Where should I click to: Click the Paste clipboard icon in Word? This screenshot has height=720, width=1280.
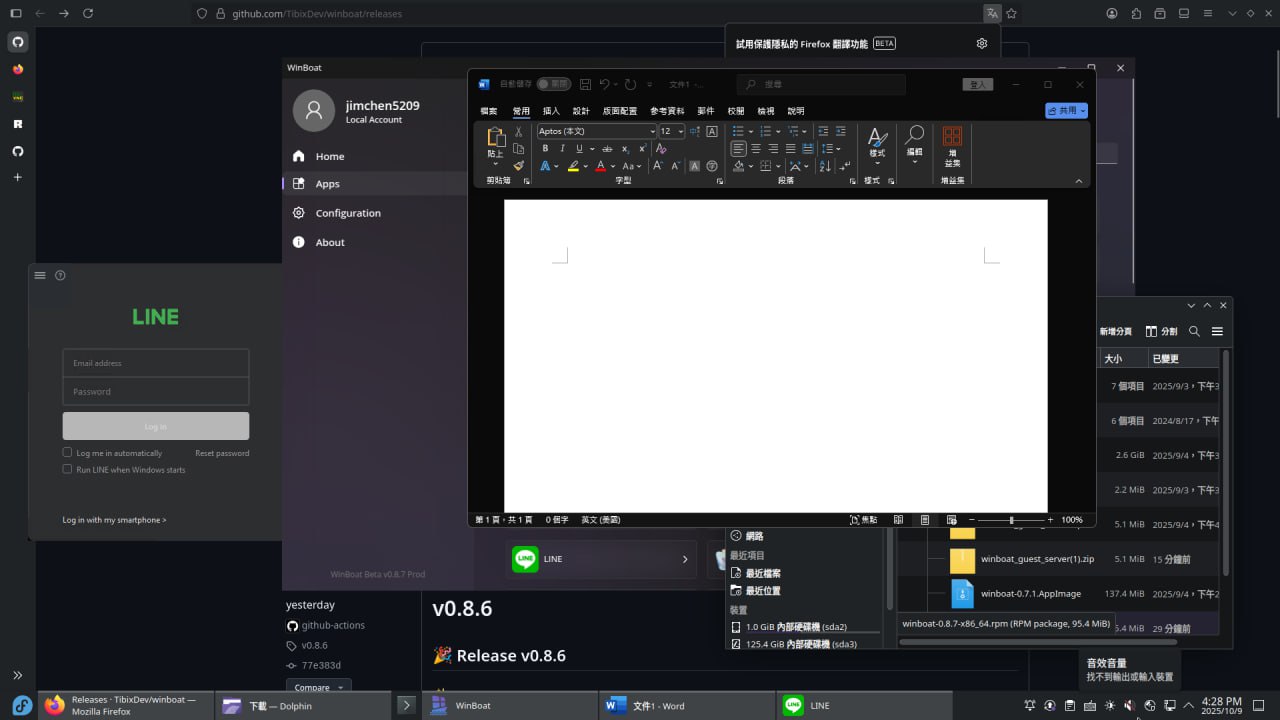[495, 141]
